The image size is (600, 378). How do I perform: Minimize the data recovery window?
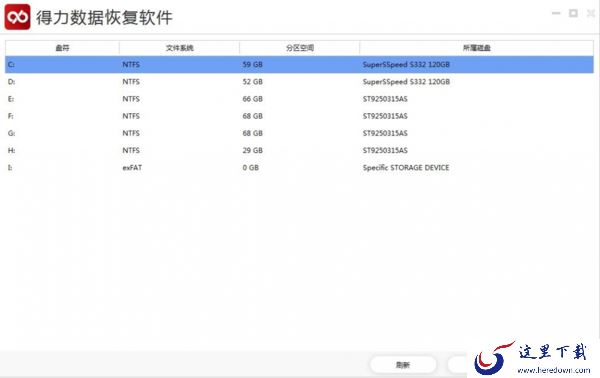(x=556, y=13)
